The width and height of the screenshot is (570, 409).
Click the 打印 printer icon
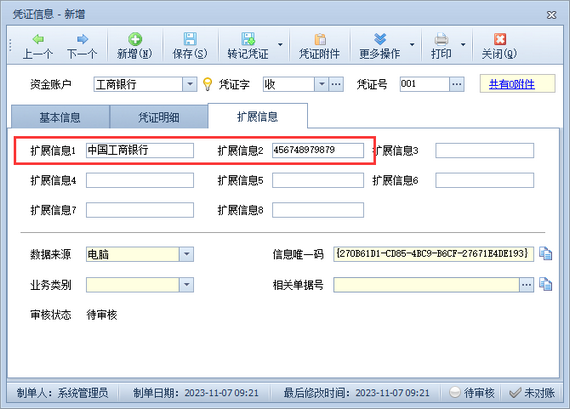pos(441,39)
